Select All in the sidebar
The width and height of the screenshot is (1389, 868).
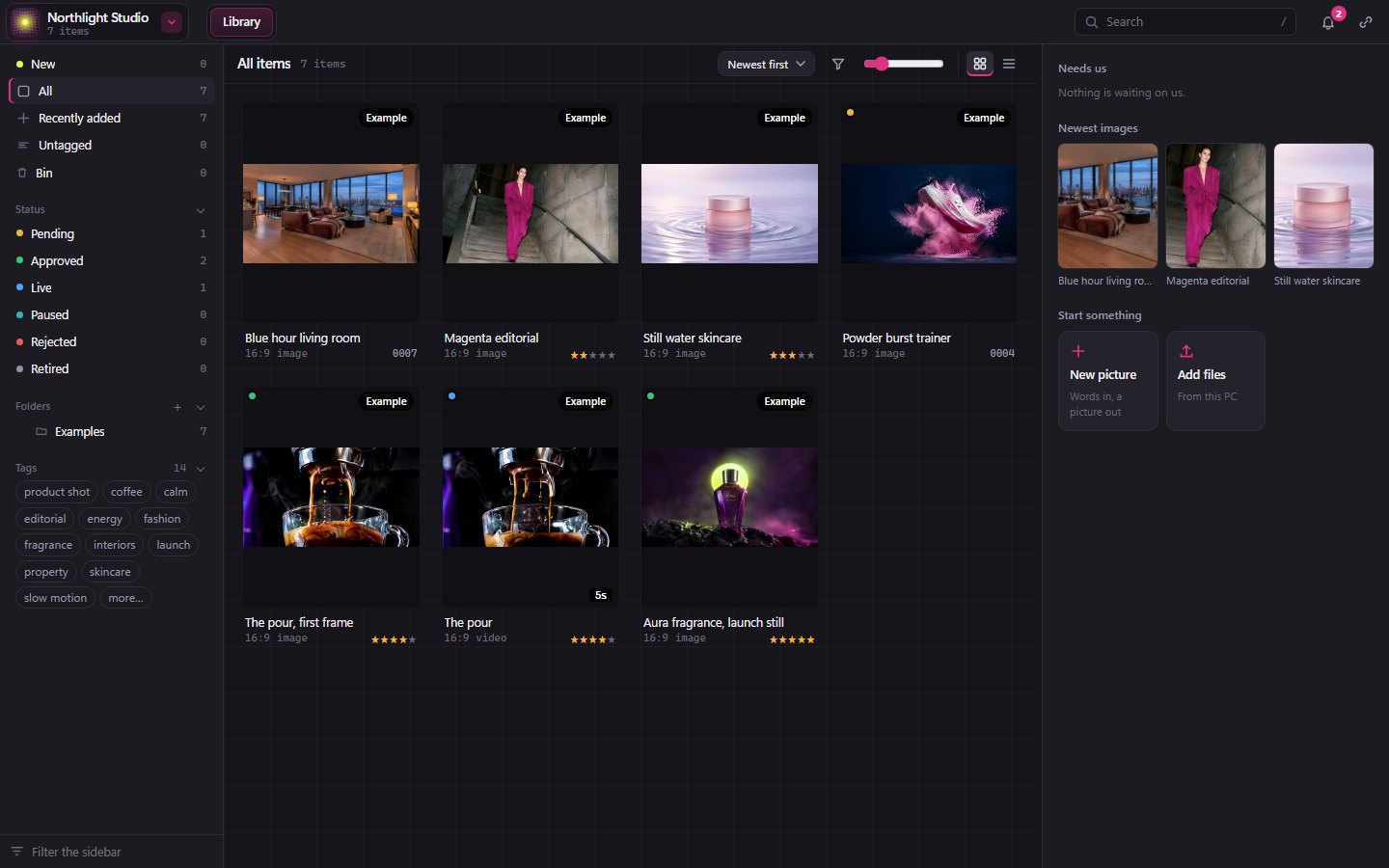pyautogui.click(x=112, y=91)
